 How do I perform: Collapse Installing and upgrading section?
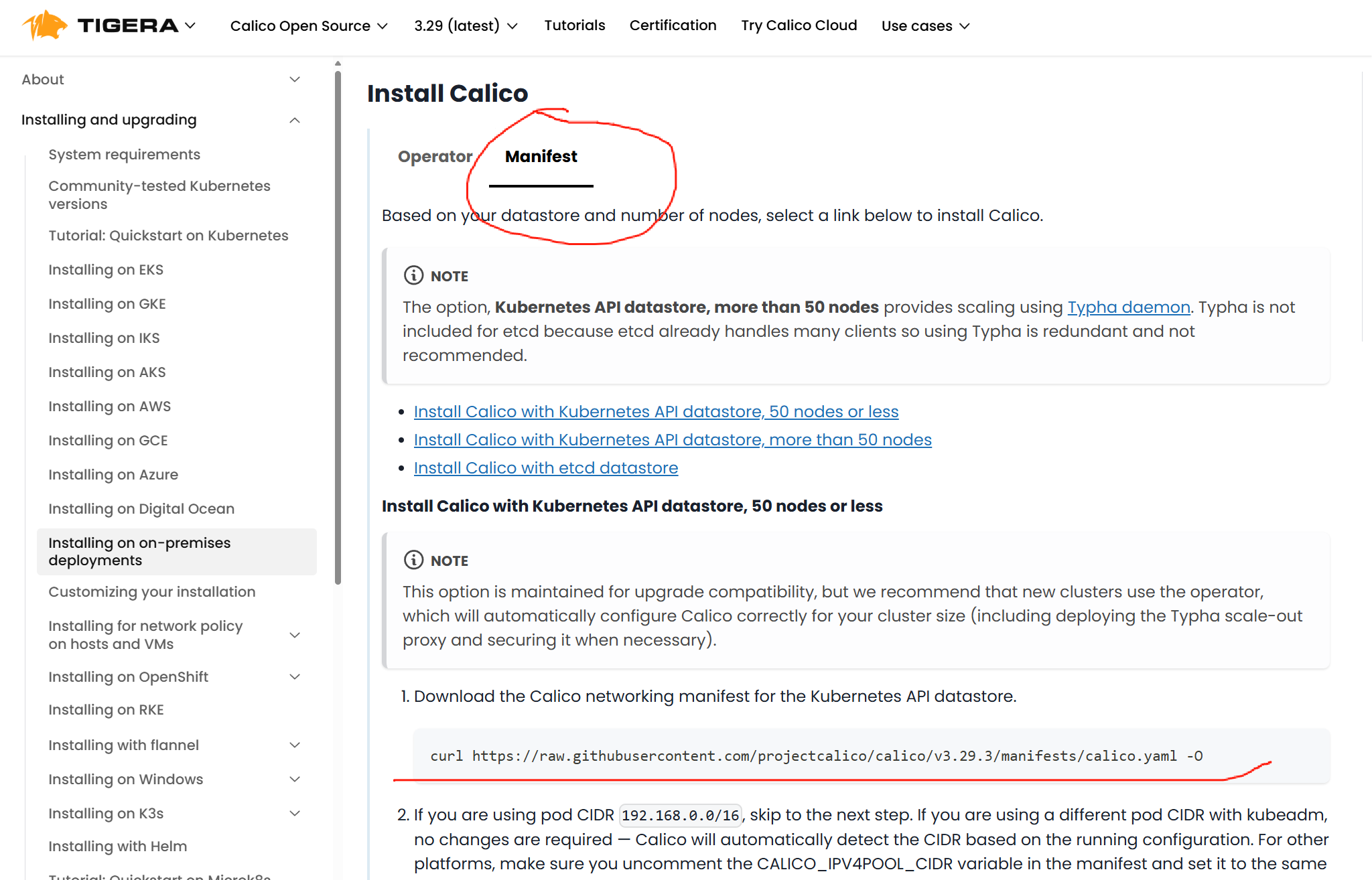pos(294,120)
